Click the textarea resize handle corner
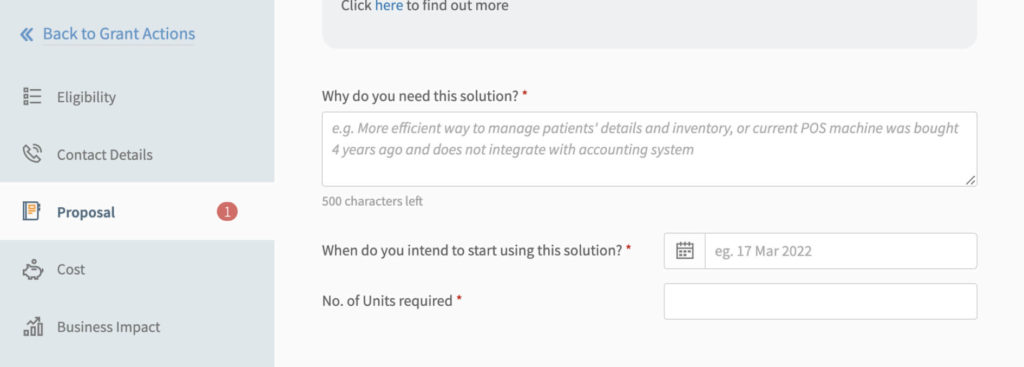 [x=970, y=180]
